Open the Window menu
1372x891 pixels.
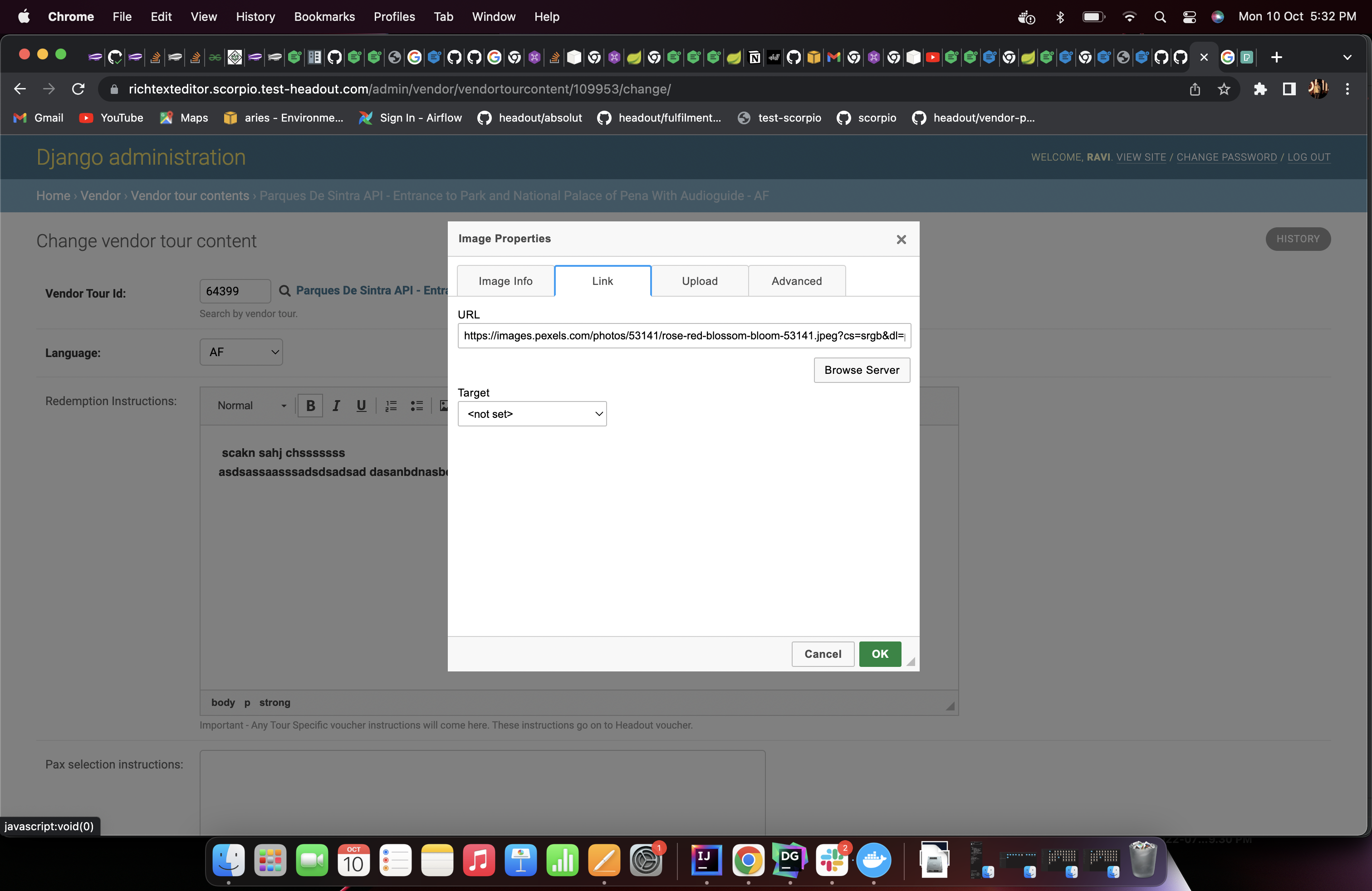click(x=494, y=17)
